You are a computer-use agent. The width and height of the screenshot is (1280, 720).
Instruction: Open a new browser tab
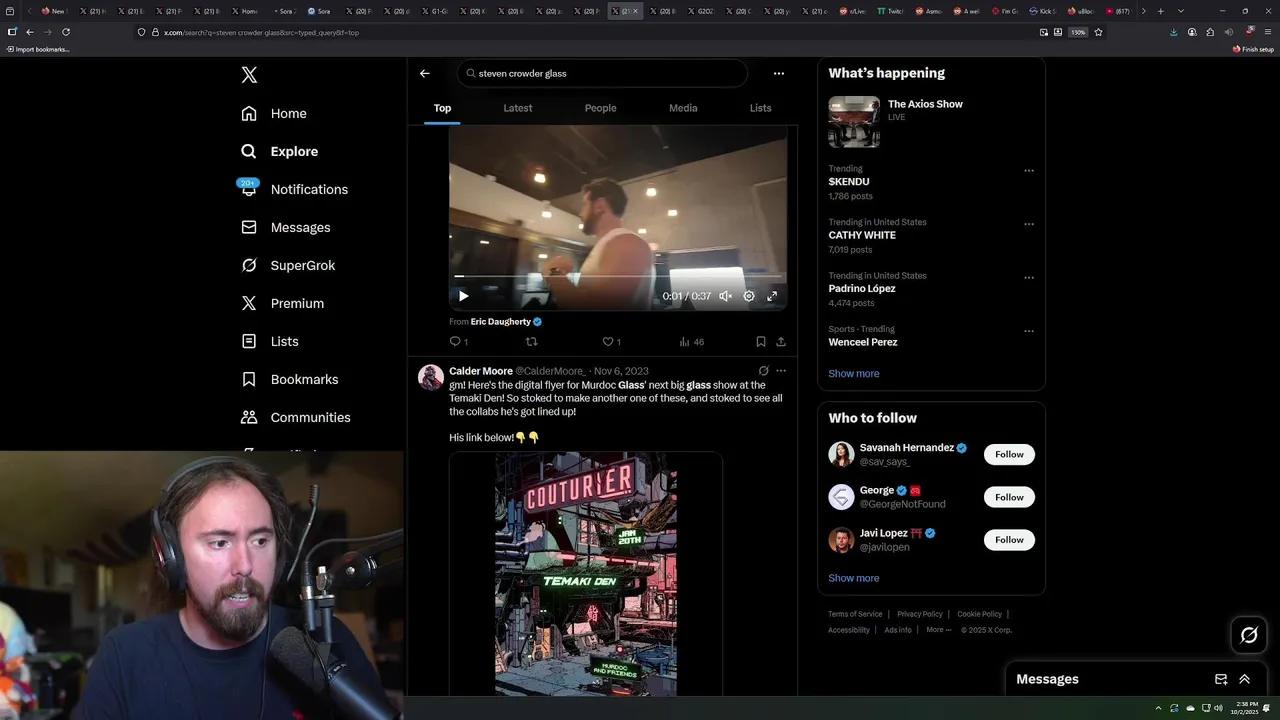point(1160,11)
